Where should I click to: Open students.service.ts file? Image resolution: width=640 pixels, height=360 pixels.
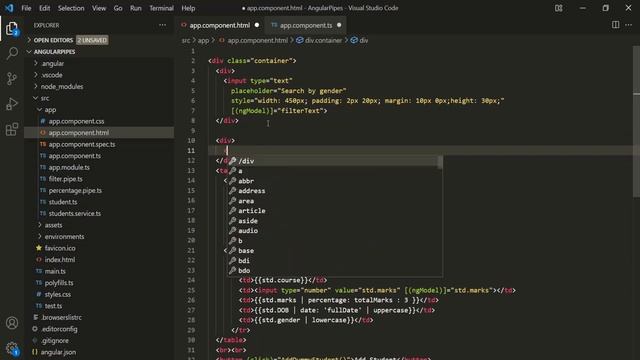75,213
